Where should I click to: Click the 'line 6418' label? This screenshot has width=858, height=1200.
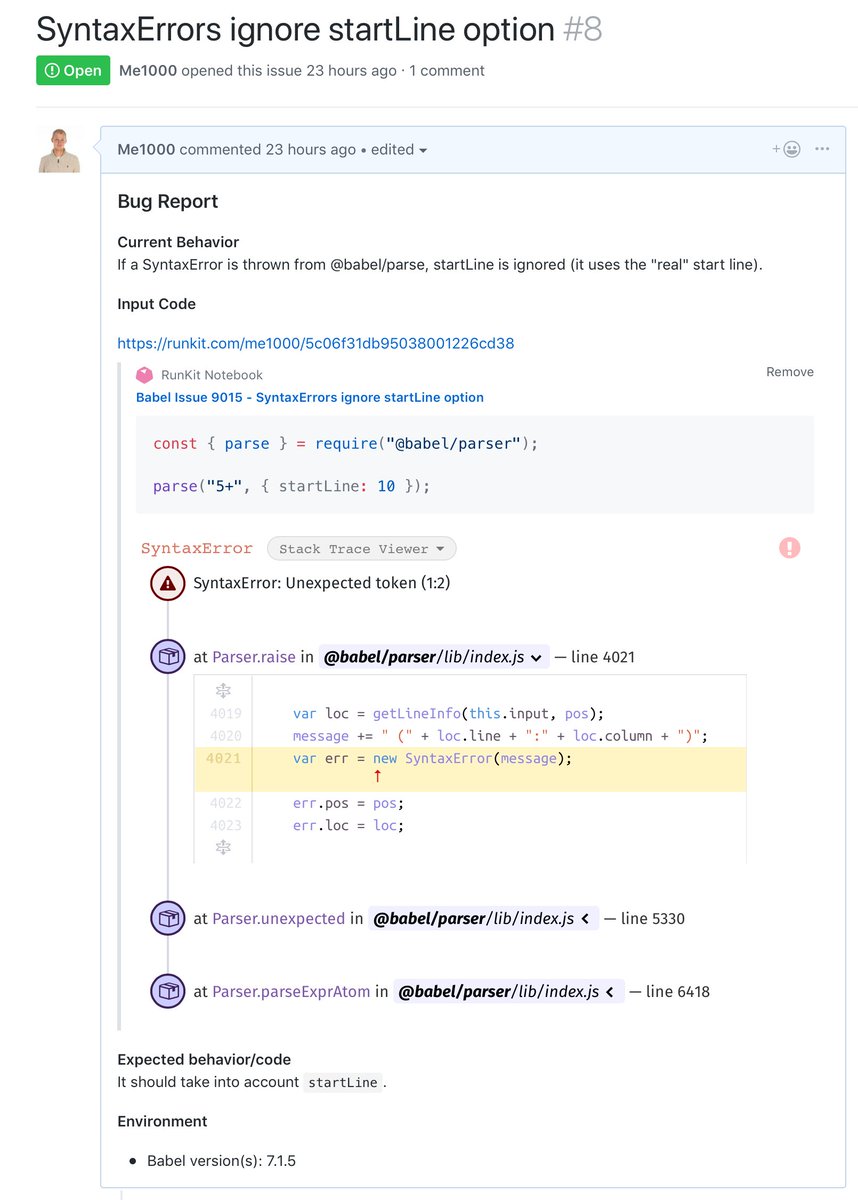pyautogui.click(x=678, y=992)
